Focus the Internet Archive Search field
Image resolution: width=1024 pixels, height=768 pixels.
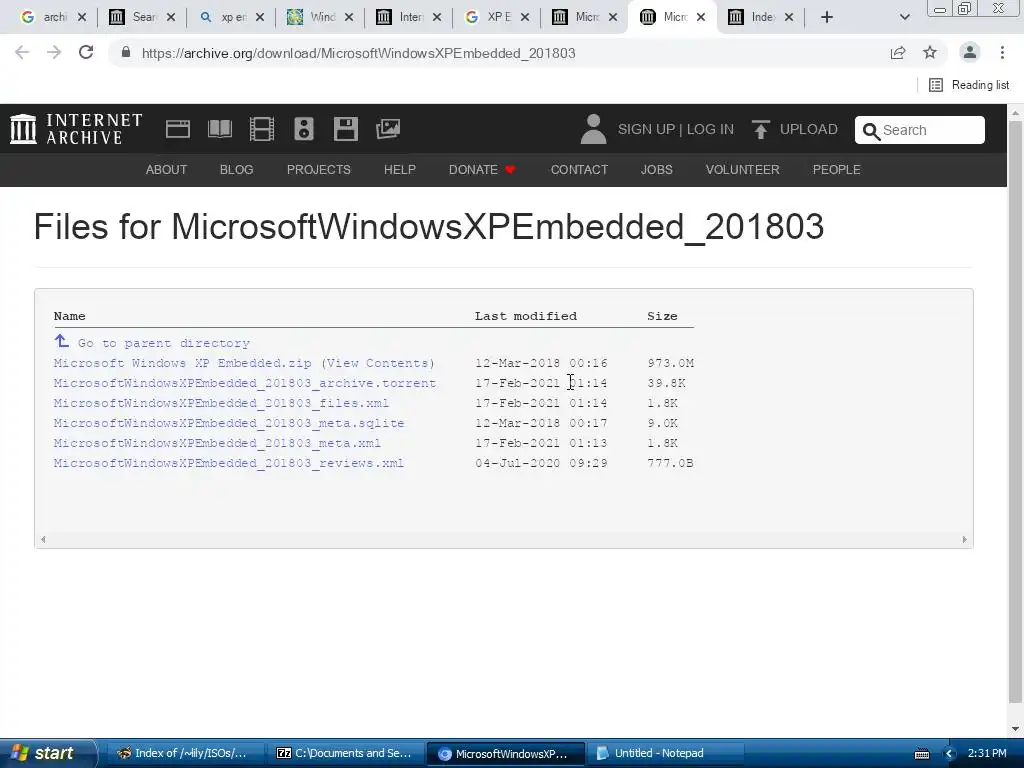point(920,130)
